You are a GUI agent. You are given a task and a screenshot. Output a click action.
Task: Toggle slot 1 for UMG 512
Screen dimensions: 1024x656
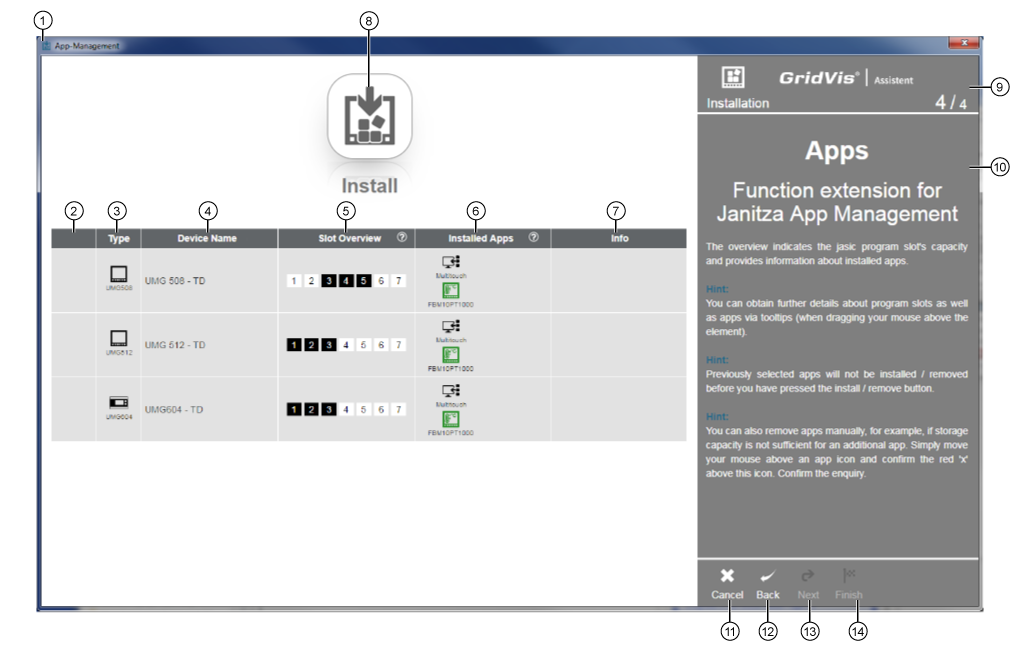click(294, 343)
